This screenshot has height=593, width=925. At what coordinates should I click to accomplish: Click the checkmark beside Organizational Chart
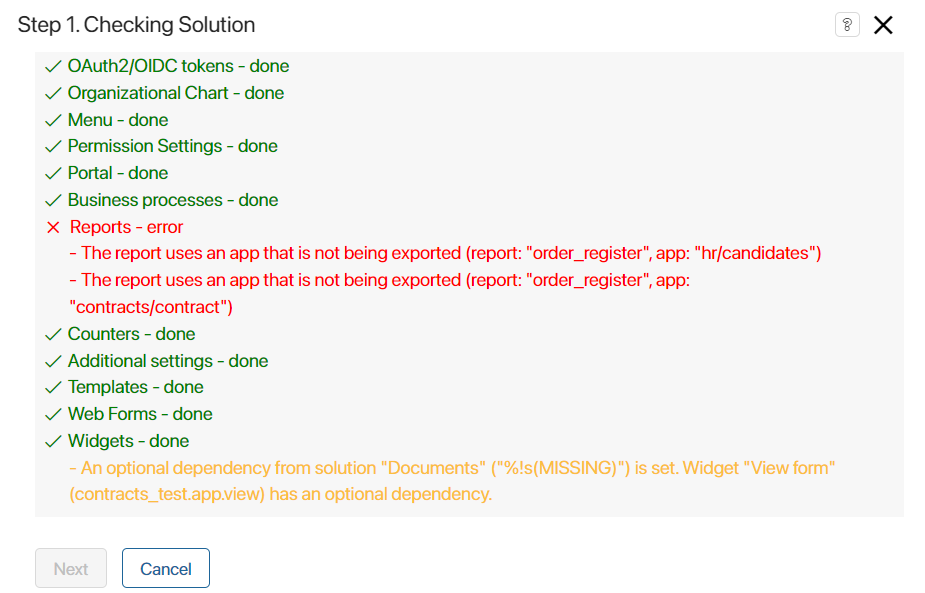coord(53,93)
